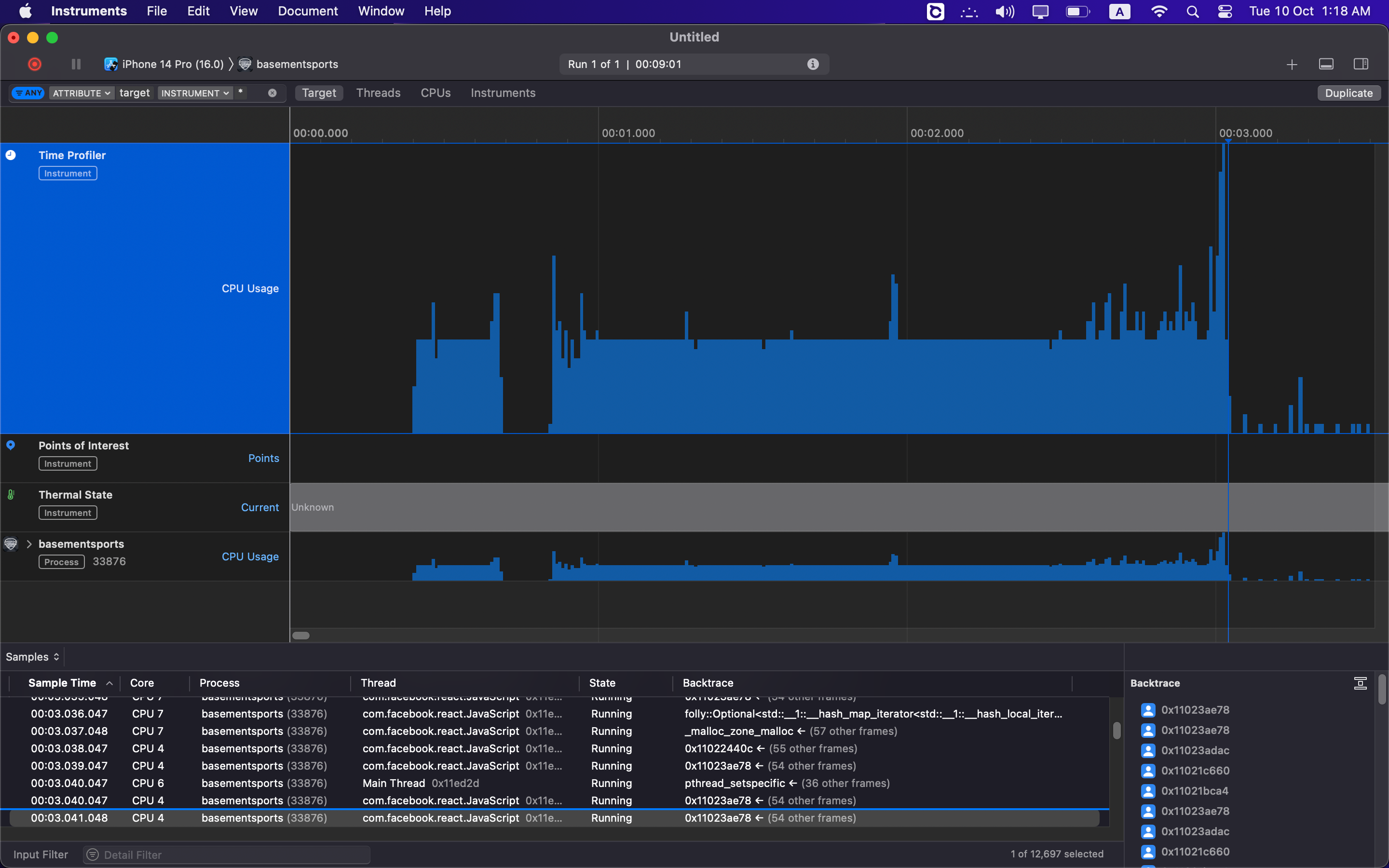Clear the filter with the x icon
Screen dimensions: 1389x868
tap(272, 93)
